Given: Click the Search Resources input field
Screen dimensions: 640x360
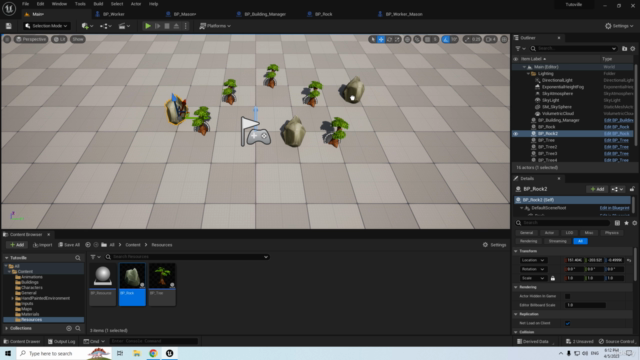Looking at the screenshot, I should [187, 257].
